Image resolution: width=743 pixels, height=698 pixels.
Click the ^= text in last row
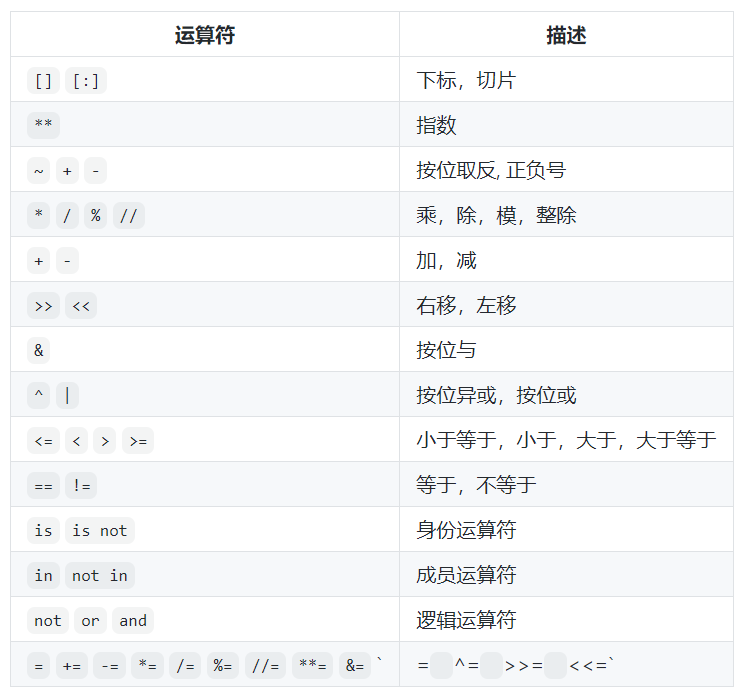[x=467, y=665]
